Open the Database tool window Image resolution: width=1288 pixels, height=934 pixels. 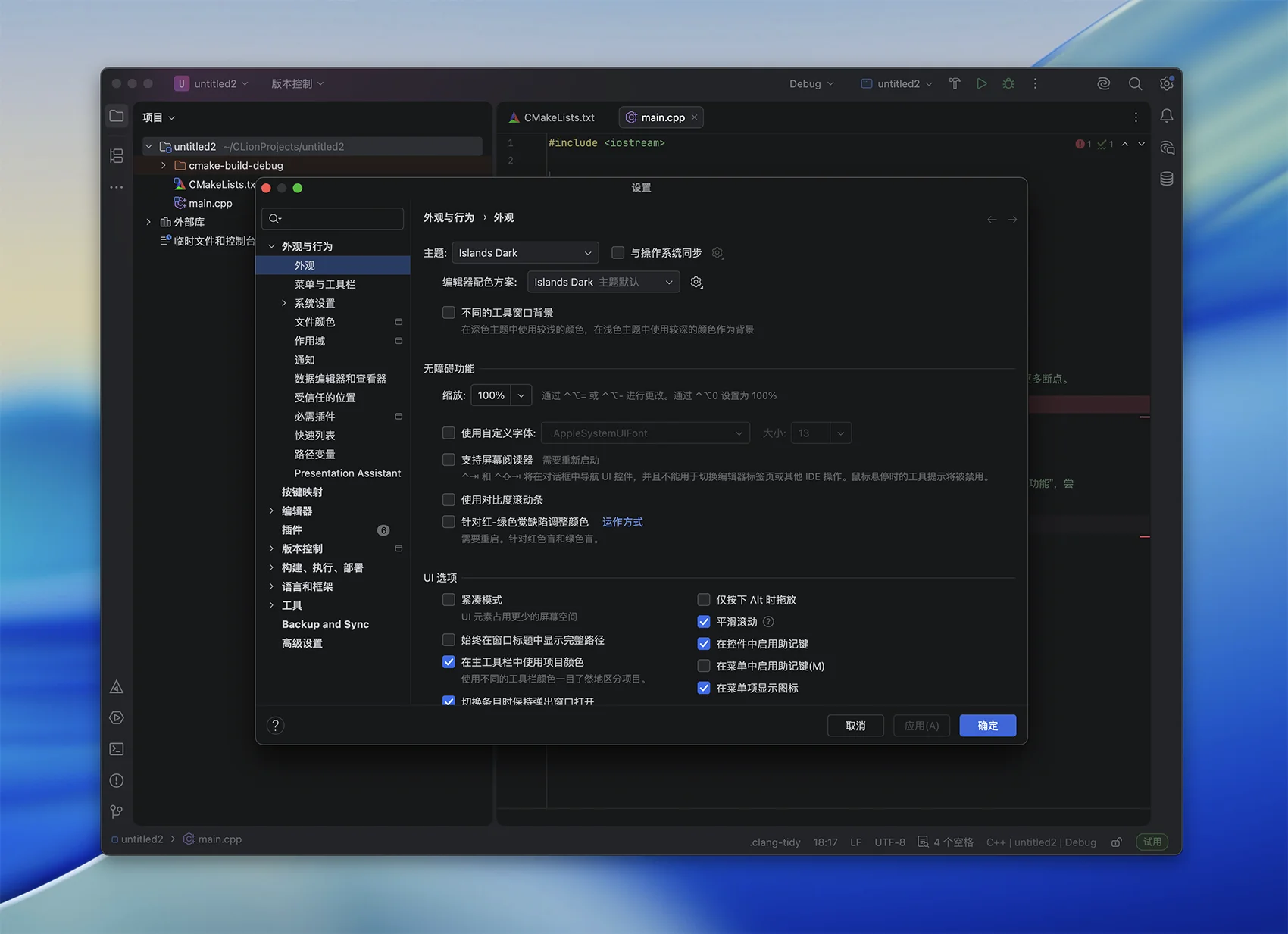[x=1167, y=179]
